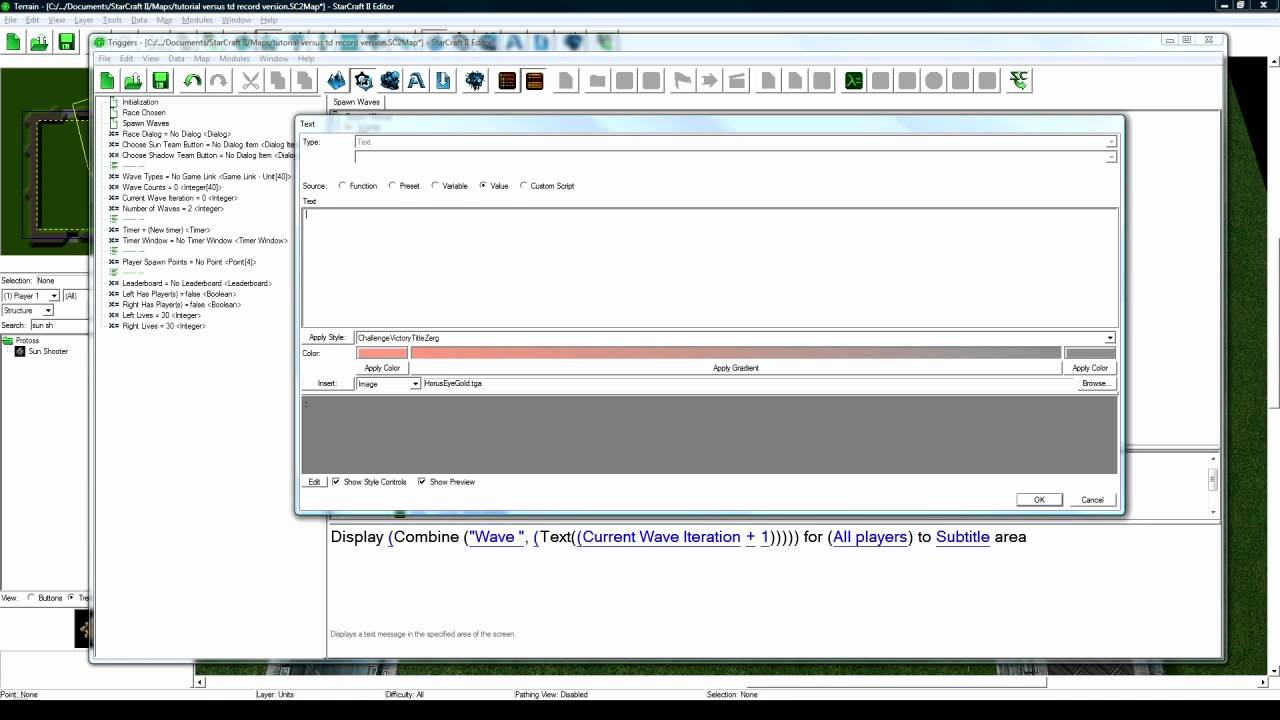Click the salmon start color swatch
The image size is (1280, 720).
pos(382,353)
